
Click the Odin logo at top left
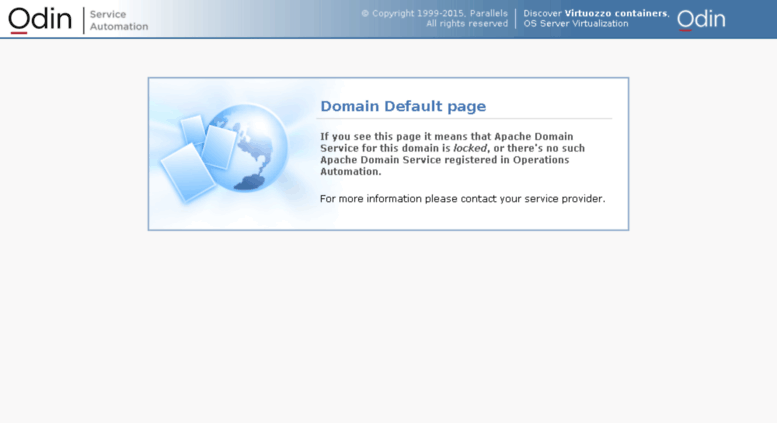click(x=40, y=19)
